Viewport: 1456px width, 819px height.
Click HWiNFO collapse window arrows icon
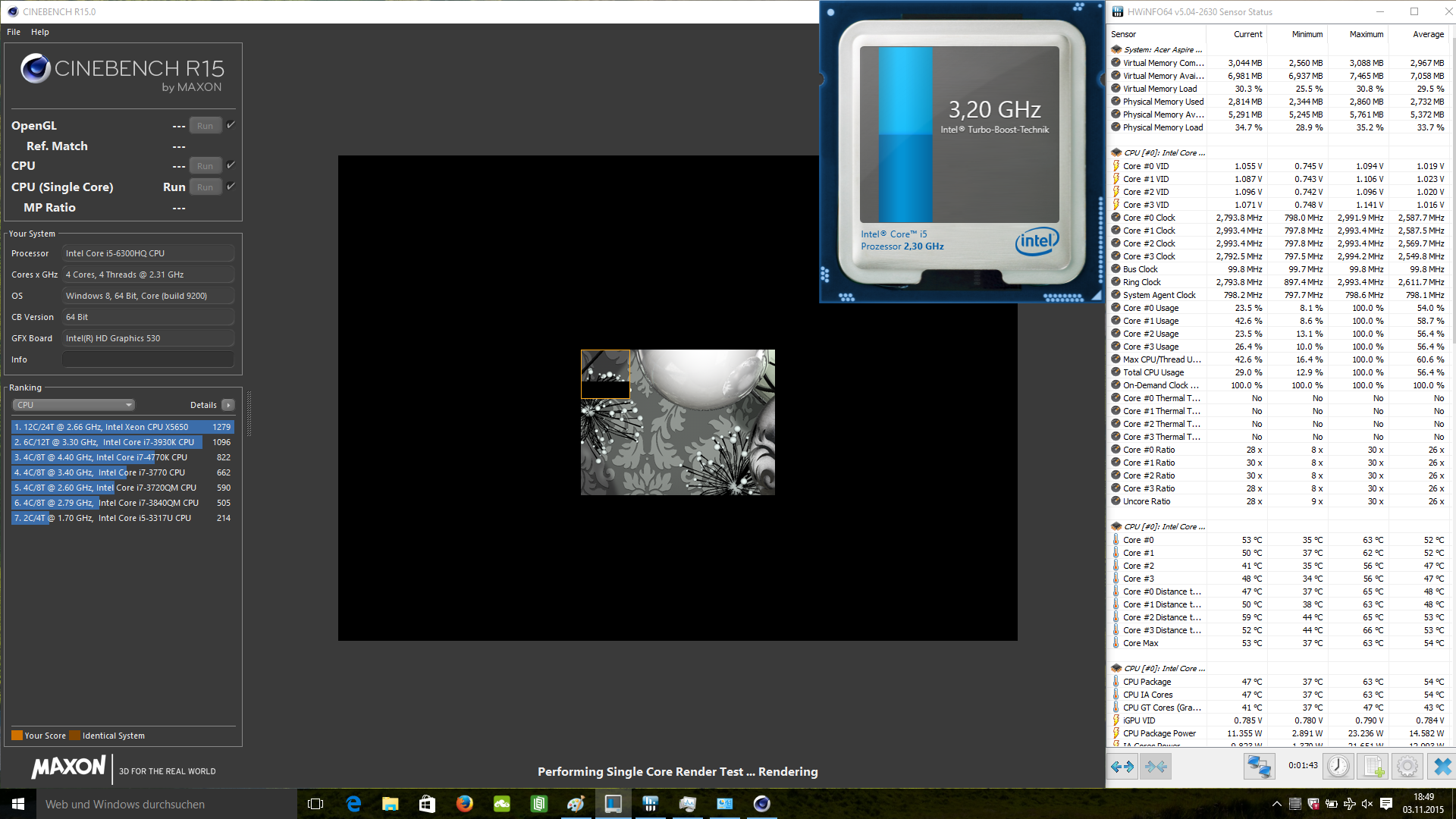(1156, 767)
